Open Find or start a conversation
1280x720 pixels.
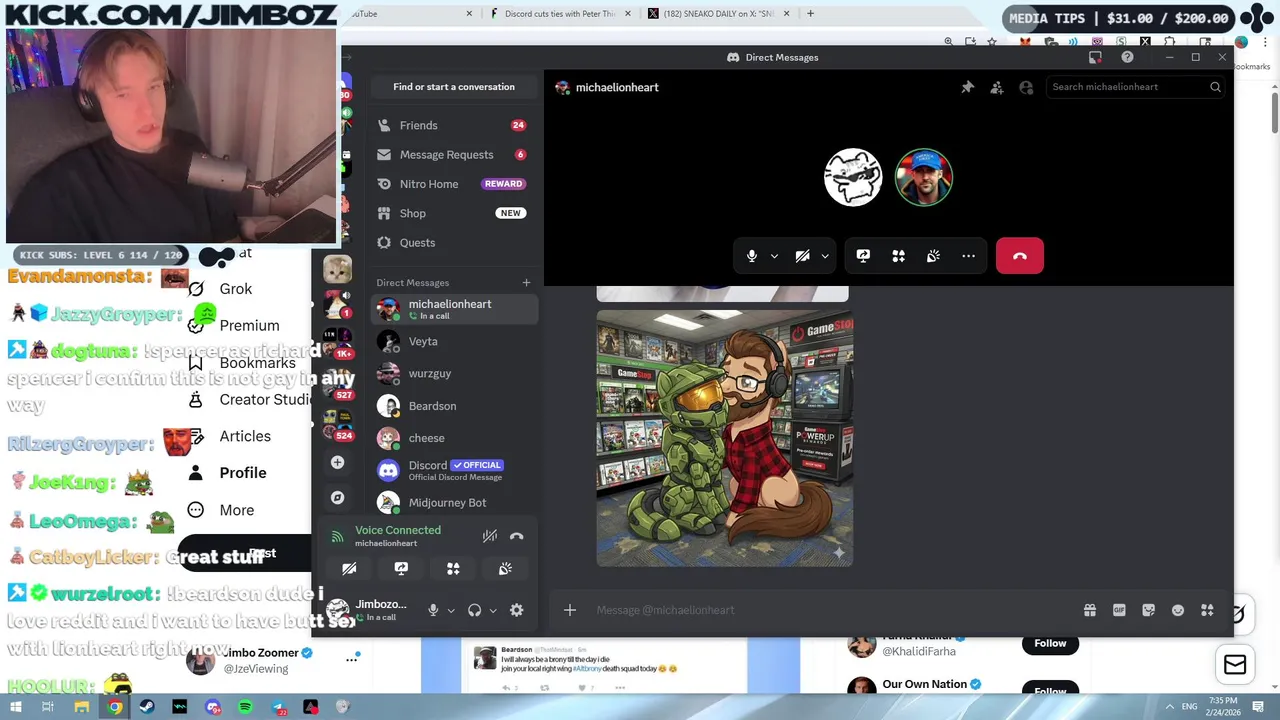coord(454,87)
